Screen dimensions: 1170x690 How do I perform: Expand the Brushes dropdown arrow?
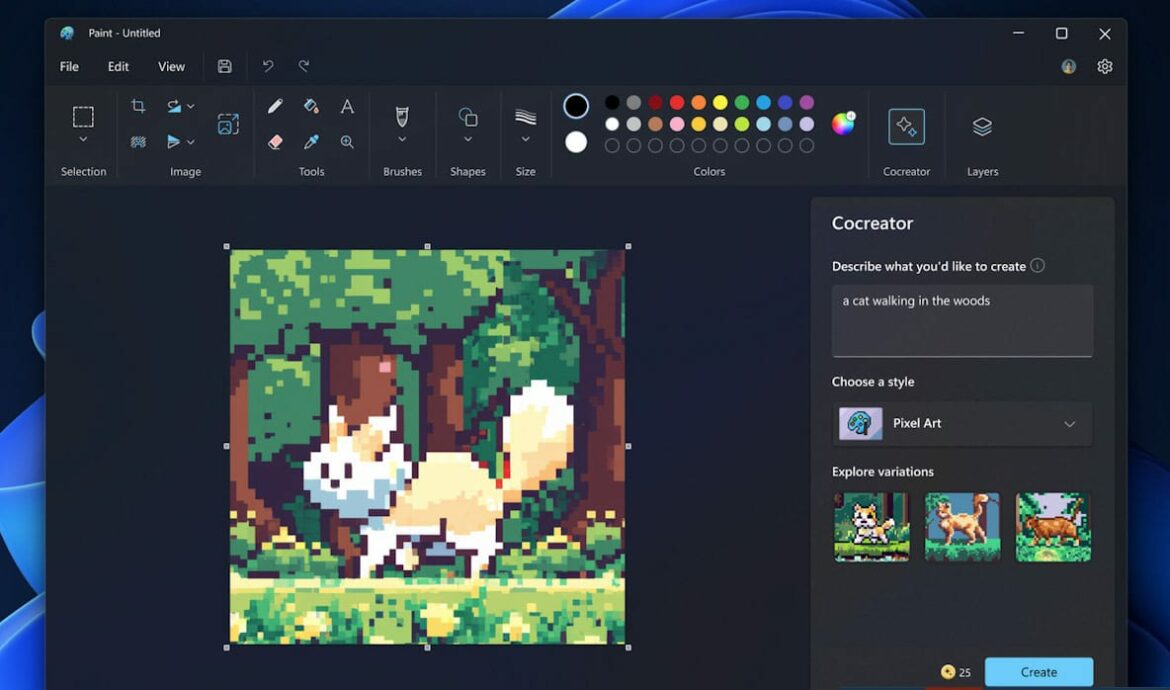(x=402, y=140)
